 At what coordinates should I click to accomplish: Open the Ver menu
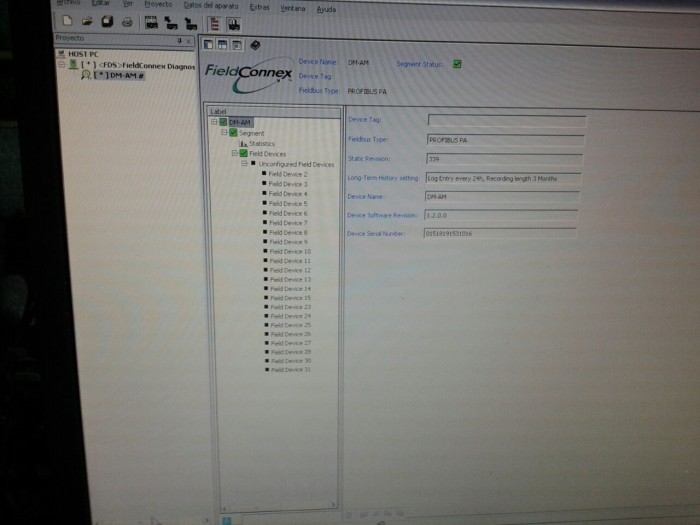click(128, 4)
